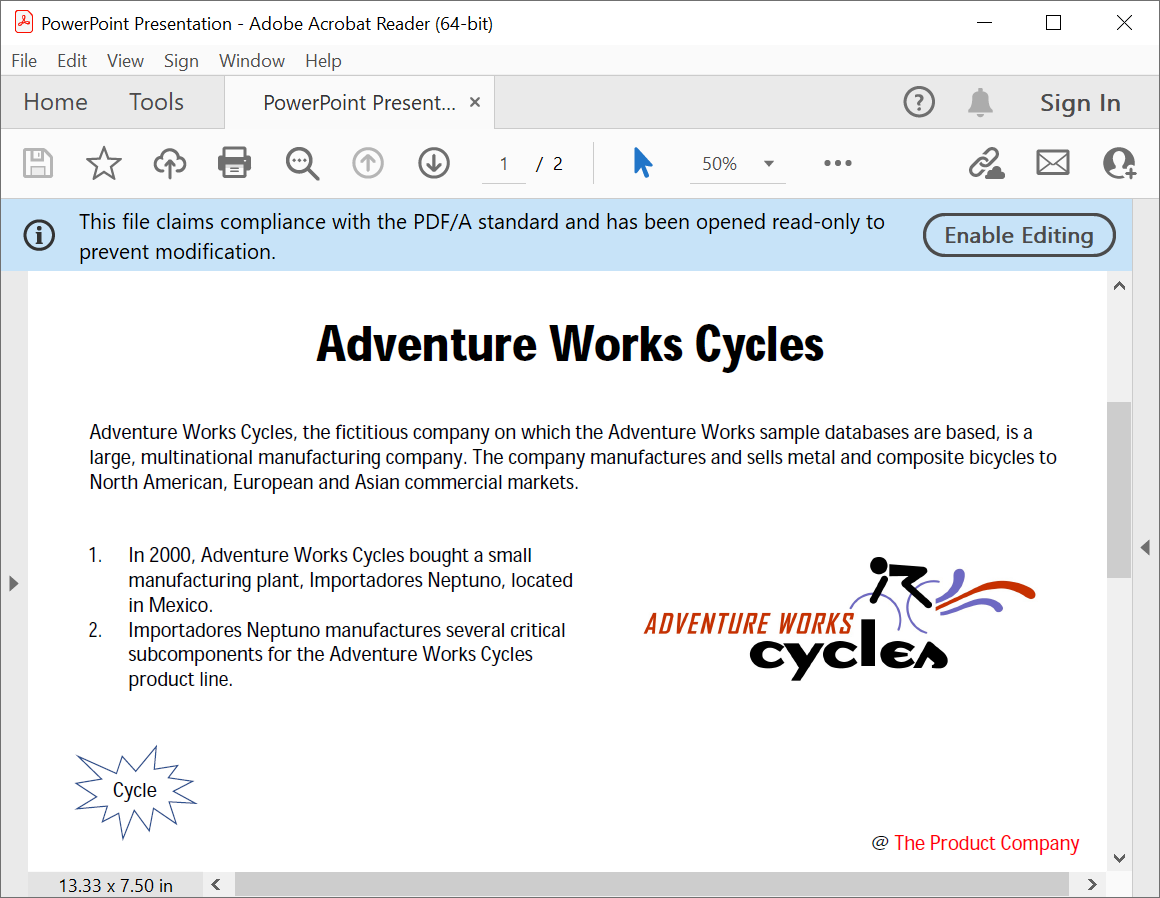Click the horizontal scrollbar thumb

[652, 884]
